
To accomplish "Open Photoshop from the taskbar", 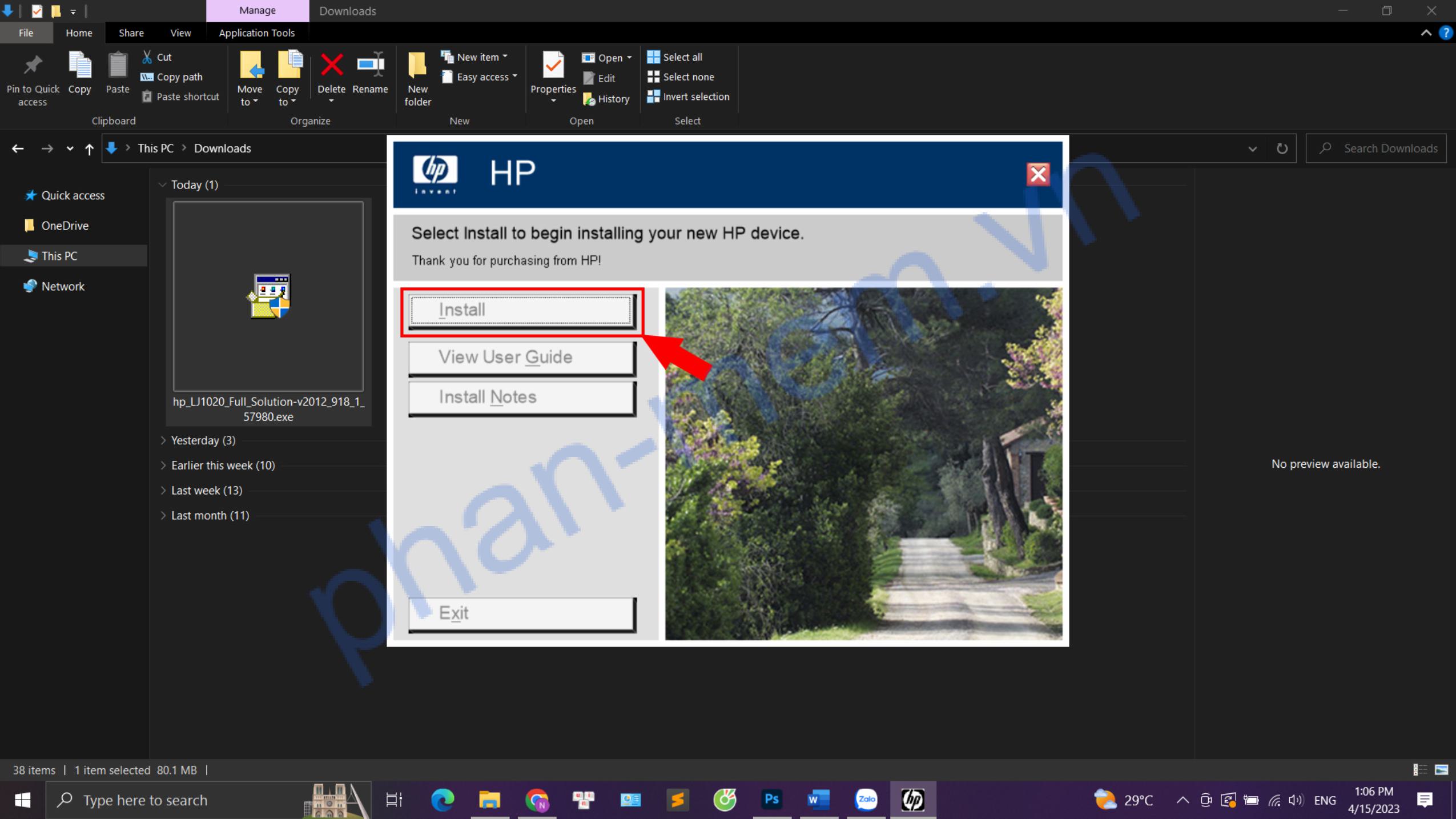I will coord(771,800).
